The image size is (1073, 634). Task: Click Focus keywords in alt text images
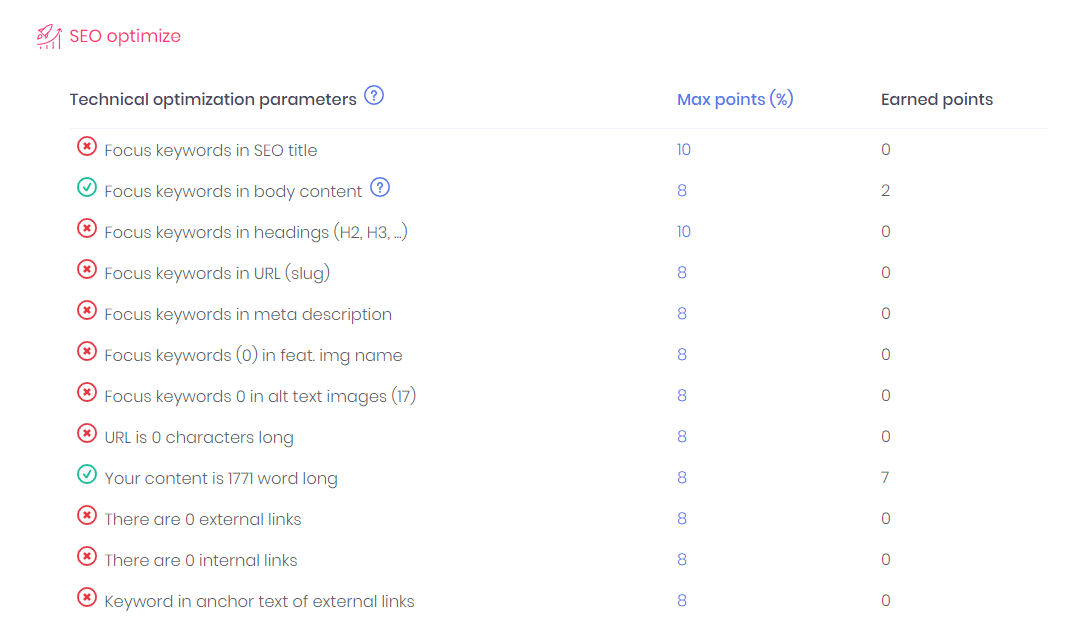click(260, 396)
